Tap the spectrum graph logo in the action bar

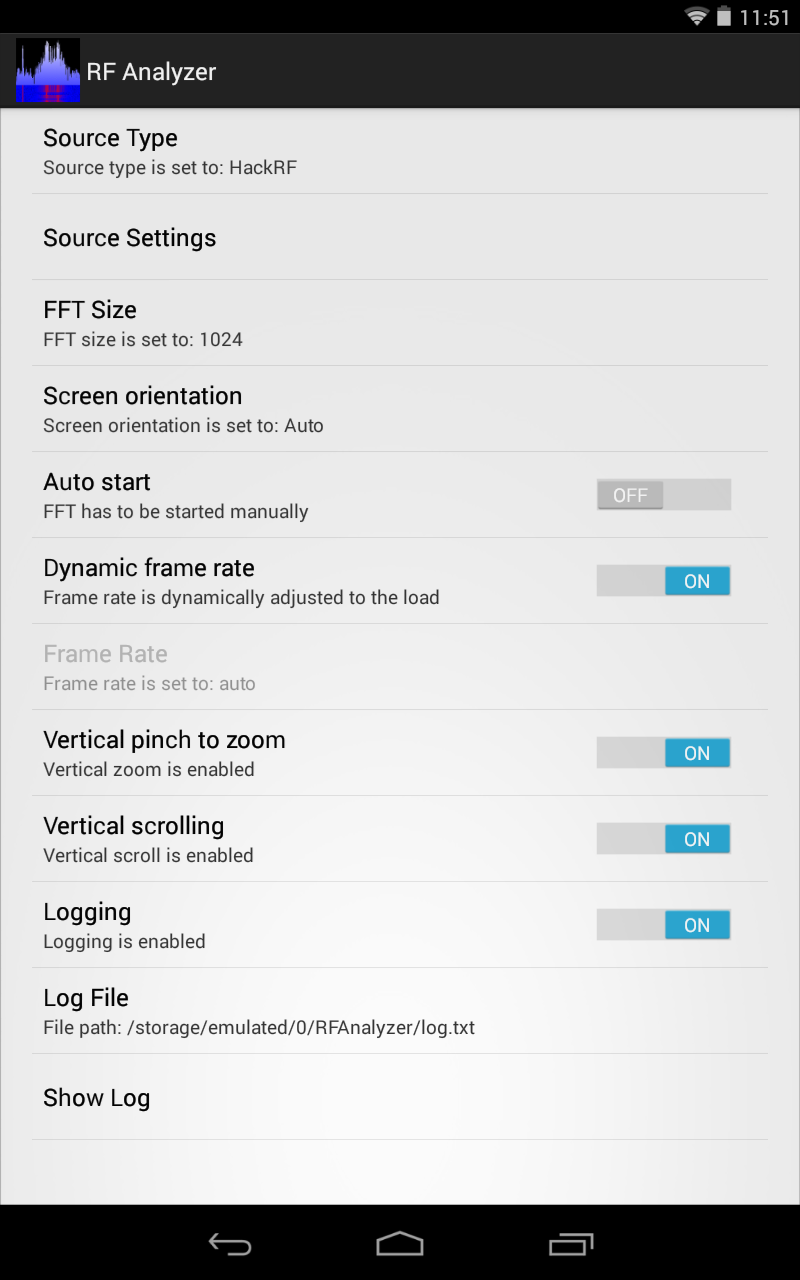pyautogui.click(x=48, y=70)
